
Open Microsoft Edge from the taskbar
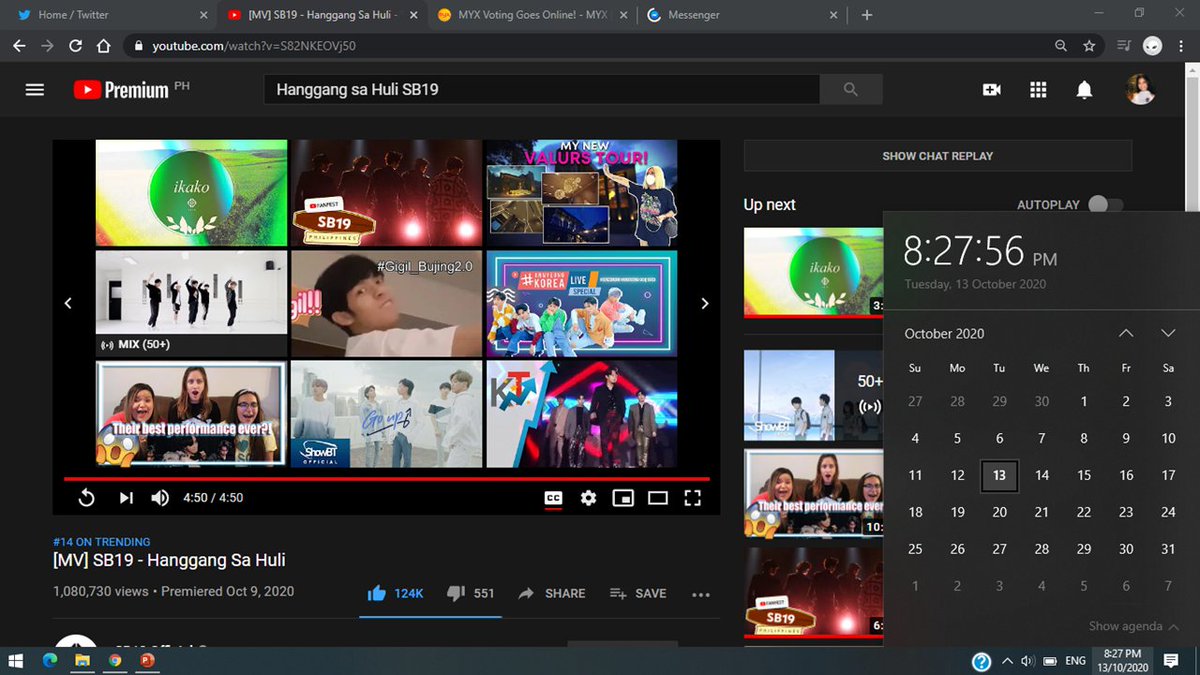click(x=50, y=661)
